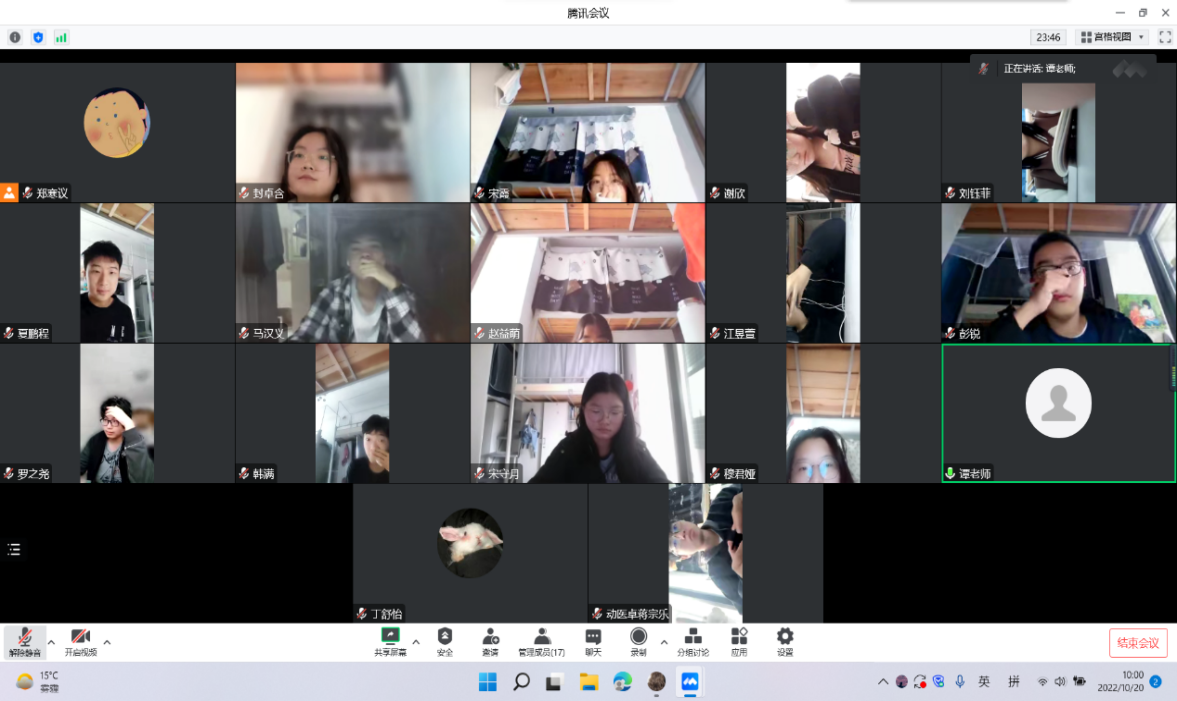Screen dimensions: 1177x701
Task: Click the meeting info icon at top left
Action: [15, 37]
